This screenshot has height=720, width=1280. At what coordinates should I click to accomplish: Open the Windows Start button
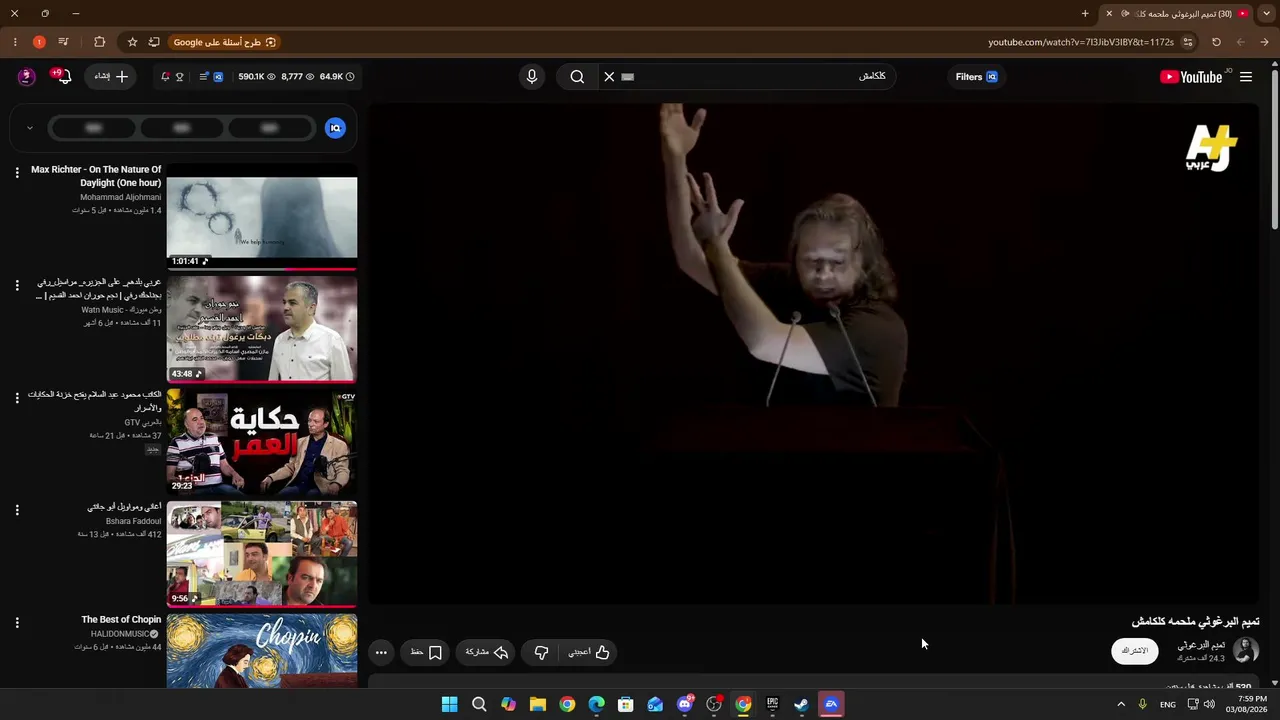coord(450,705)
